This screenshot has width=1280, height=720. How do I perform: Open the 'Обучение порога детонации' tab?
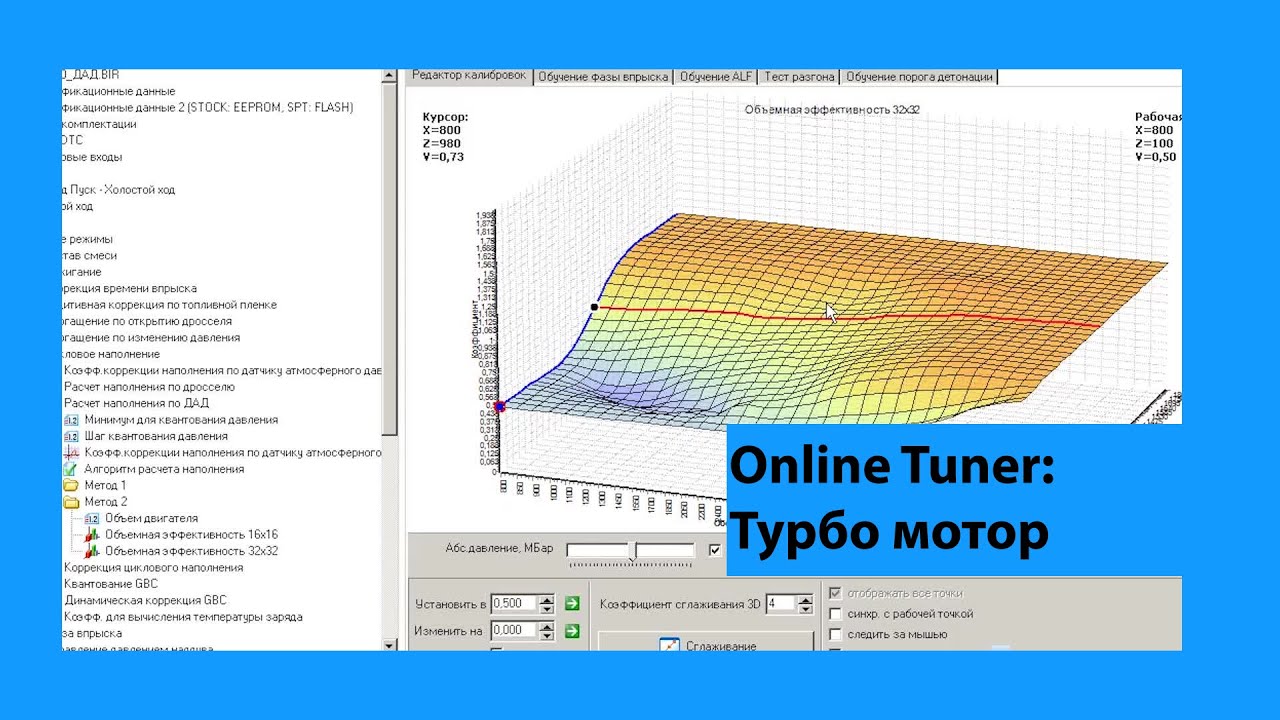[x=920, y=77]
